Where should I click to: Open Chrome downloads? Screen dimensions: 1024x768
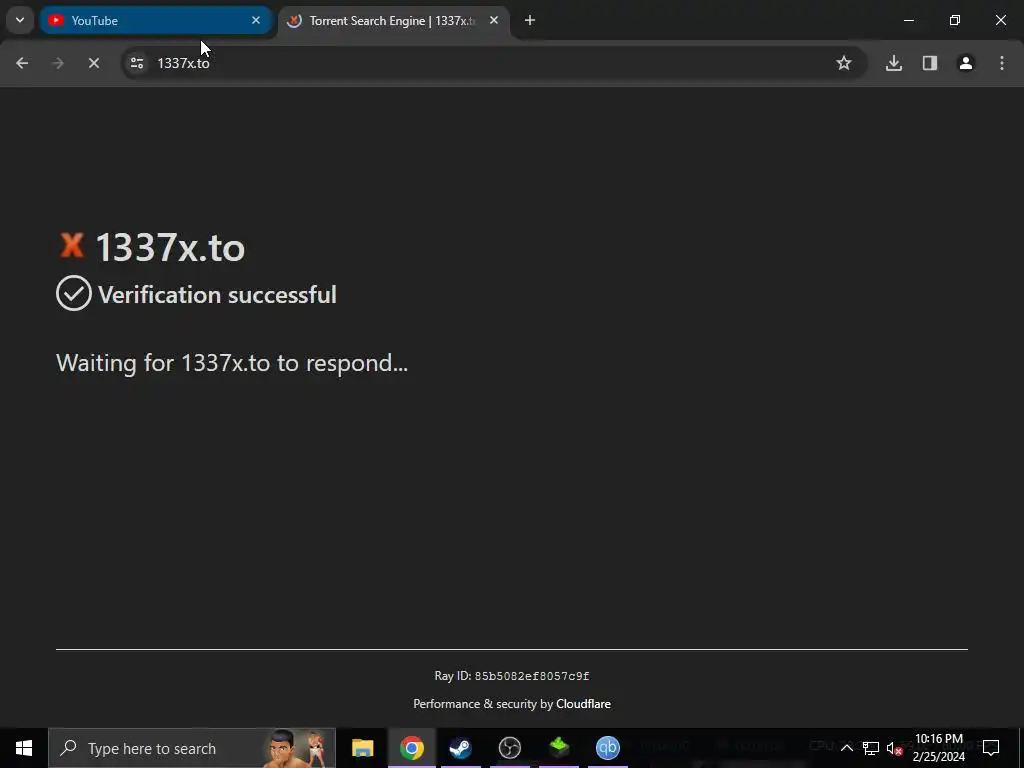click(894, 63)
